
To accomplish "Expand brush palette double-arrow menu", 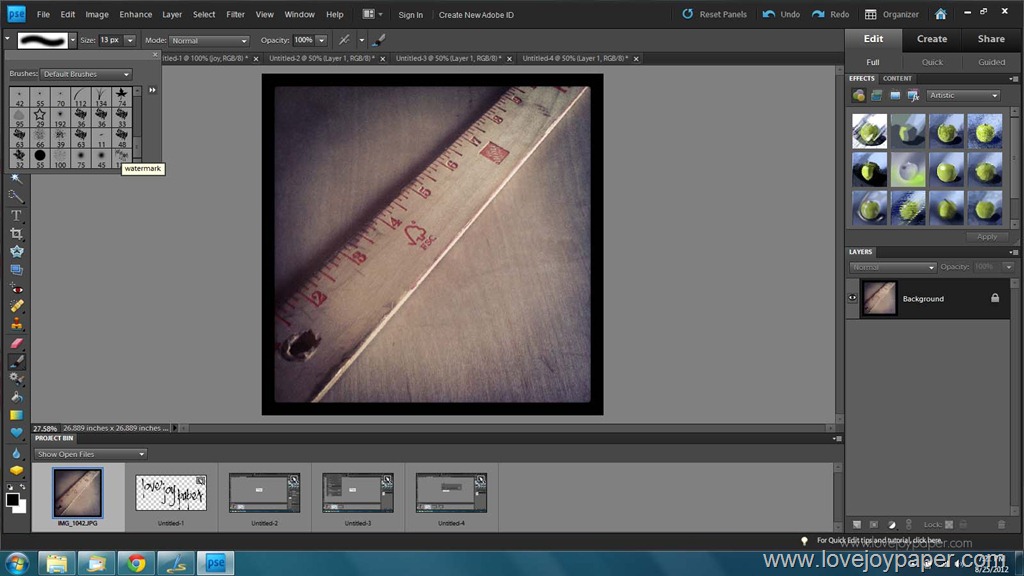I will click(152, 90).
